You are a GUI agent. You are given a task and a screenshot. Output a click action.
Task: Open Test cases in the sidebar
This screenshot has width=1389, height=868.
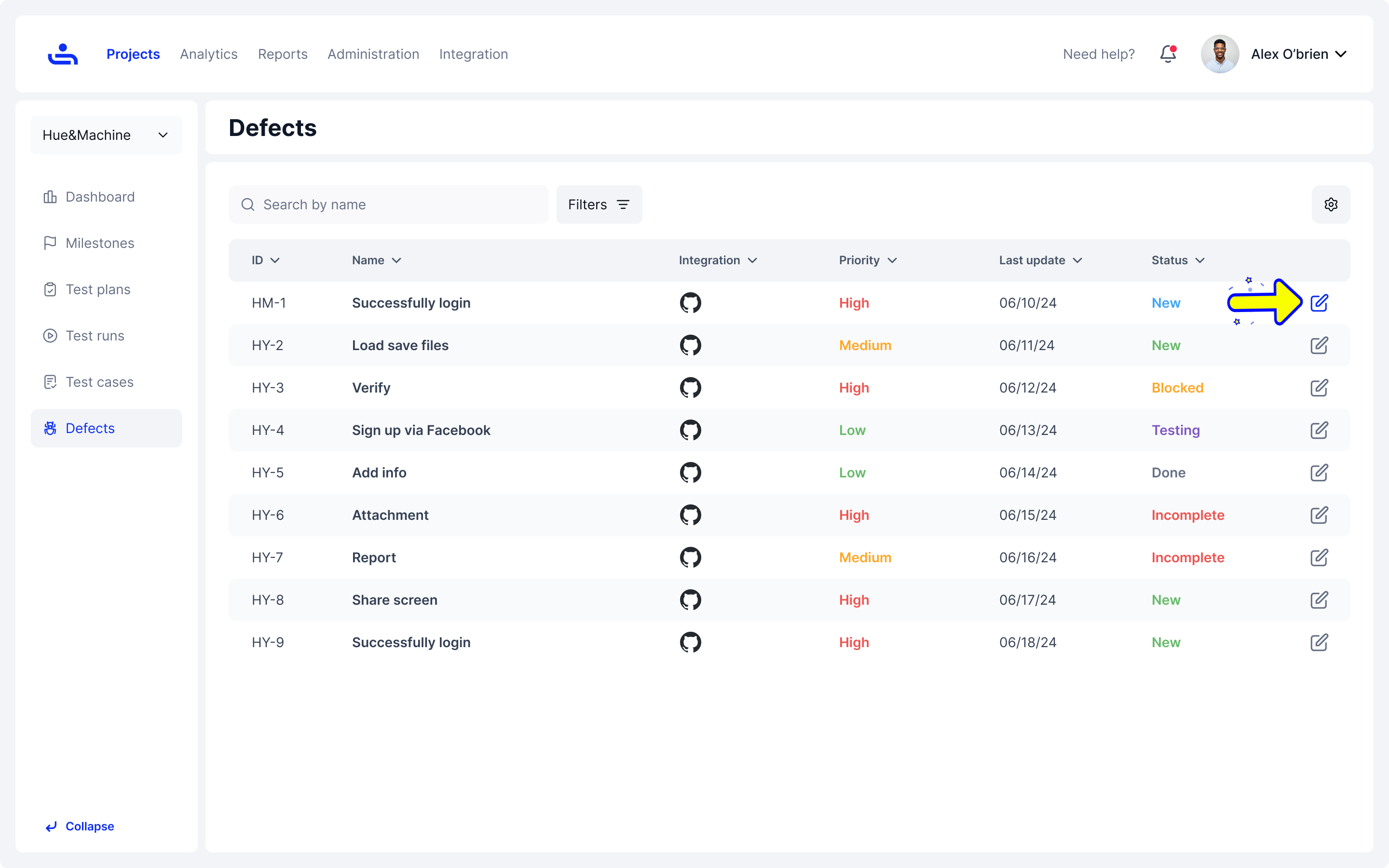pos(99,382)
